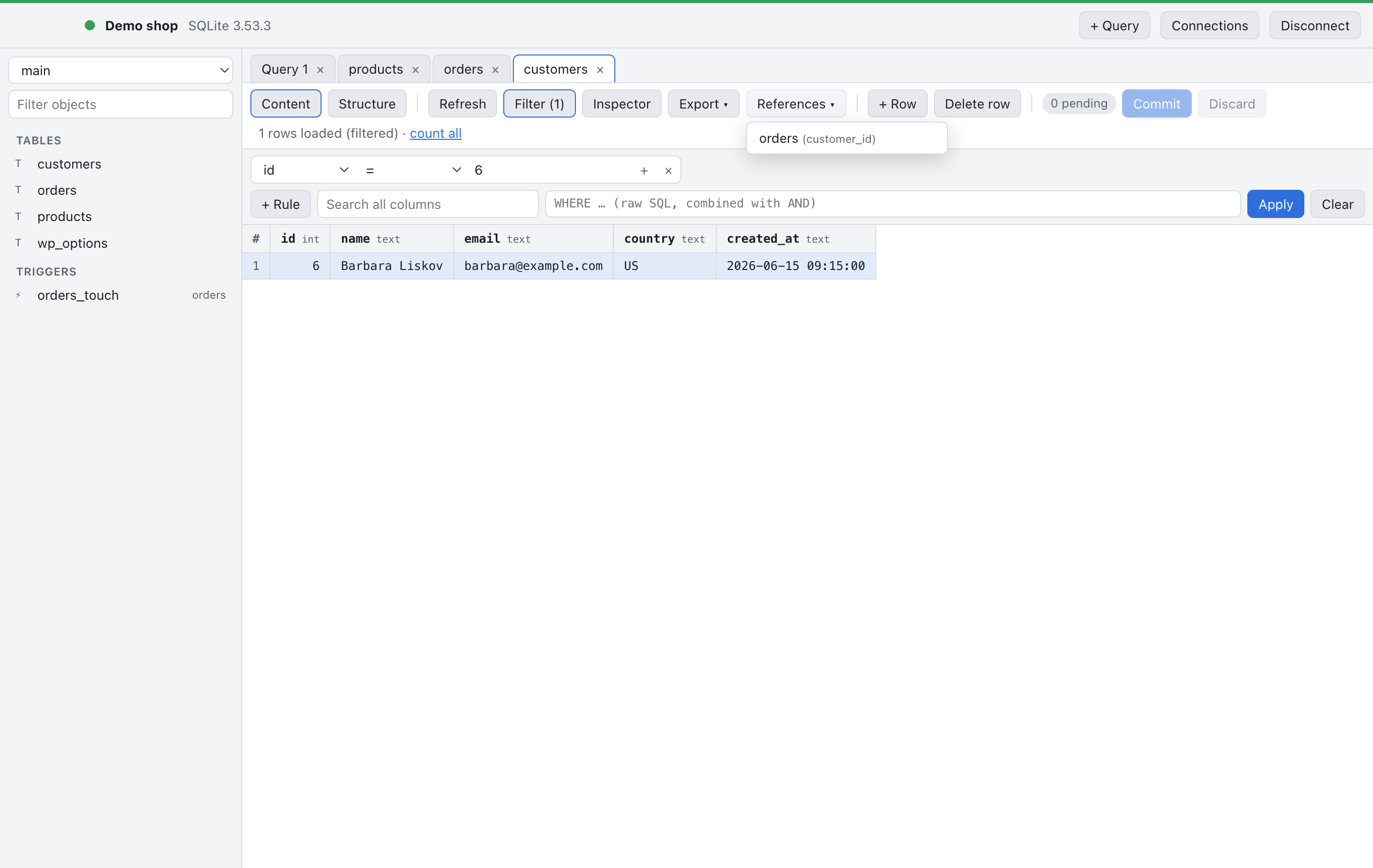Viewport: 1373px width, 868px height.
Task: Close the products tab
Action: click(x=415, y=70)
